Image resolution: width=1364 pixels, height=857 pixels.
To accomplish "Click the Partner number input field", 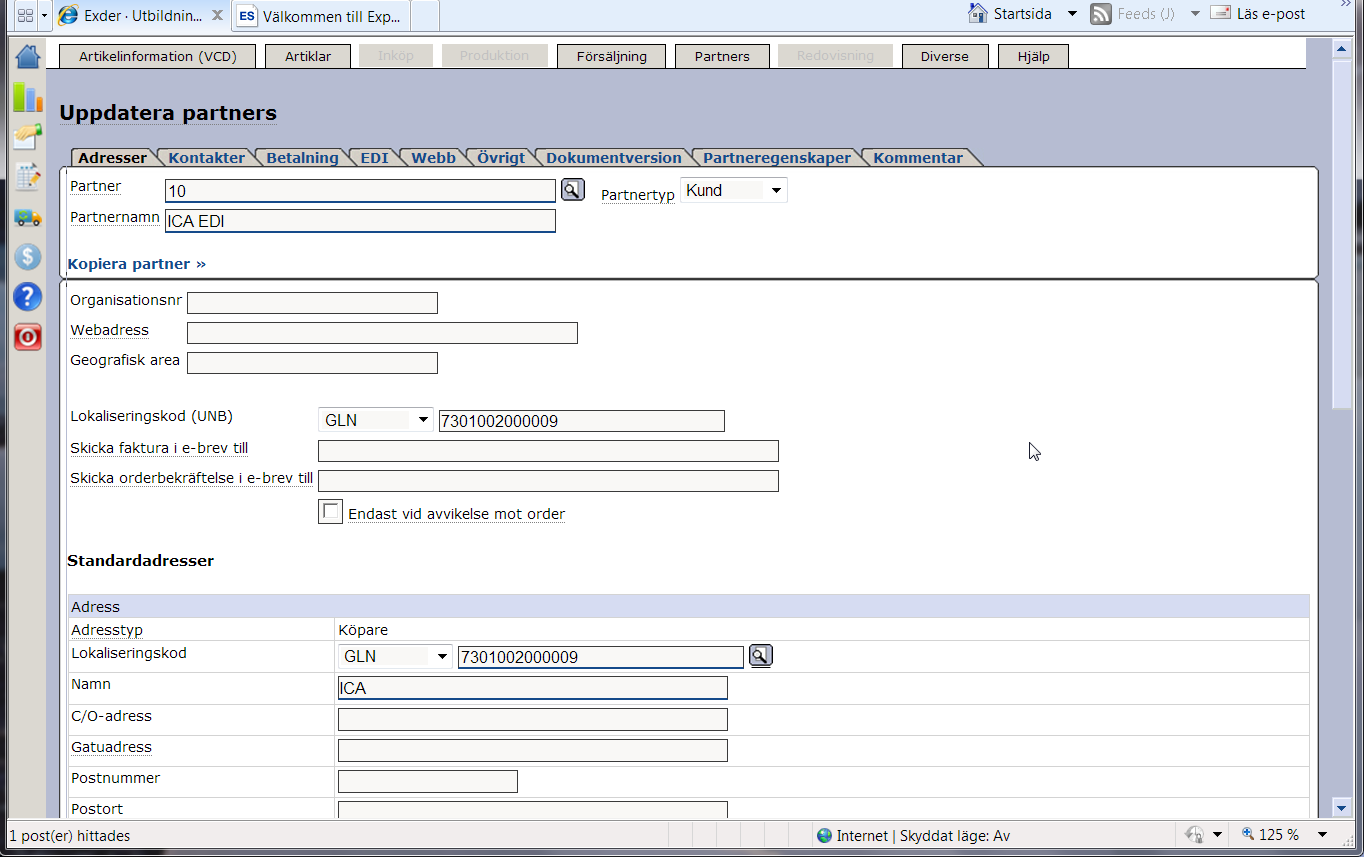I will click(360, 191).
